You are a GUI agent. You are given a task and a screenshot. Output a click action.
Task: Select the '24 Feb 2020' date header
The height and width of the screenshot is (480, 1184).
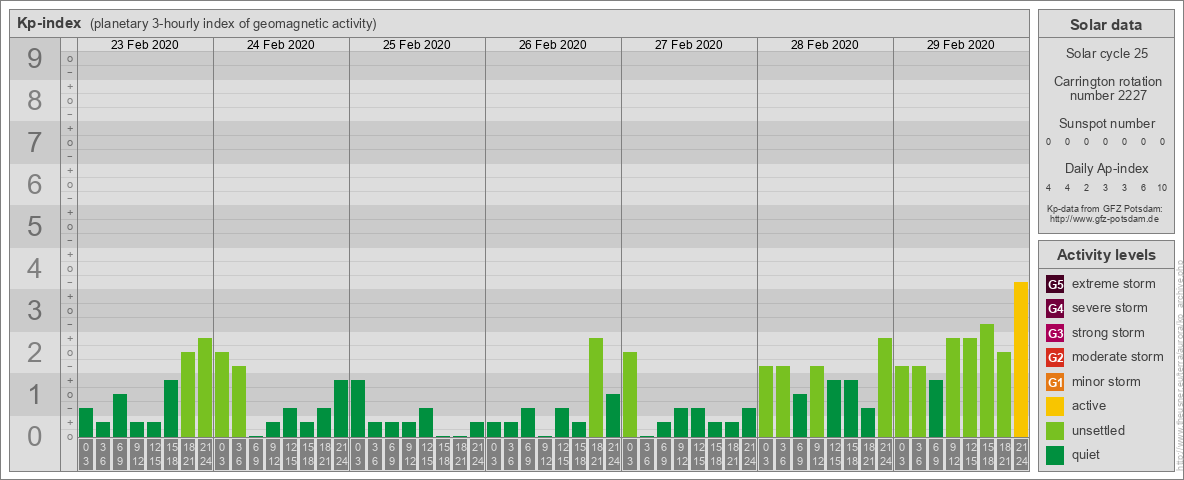tap(281, 45)
